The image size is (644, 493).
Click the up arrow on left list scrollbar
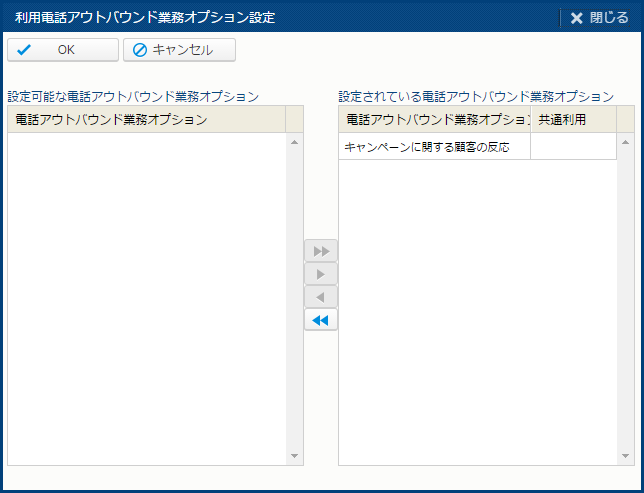click(x=294, y=142)
